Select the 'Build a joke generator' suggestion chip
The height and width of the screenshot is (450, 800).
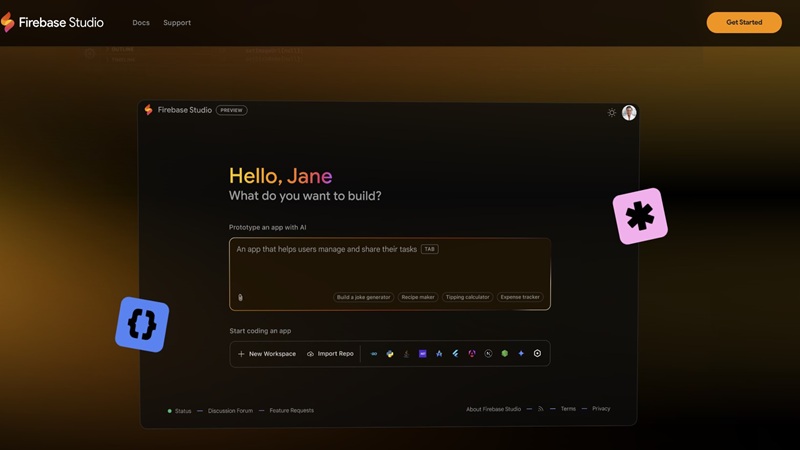(363, 297)
